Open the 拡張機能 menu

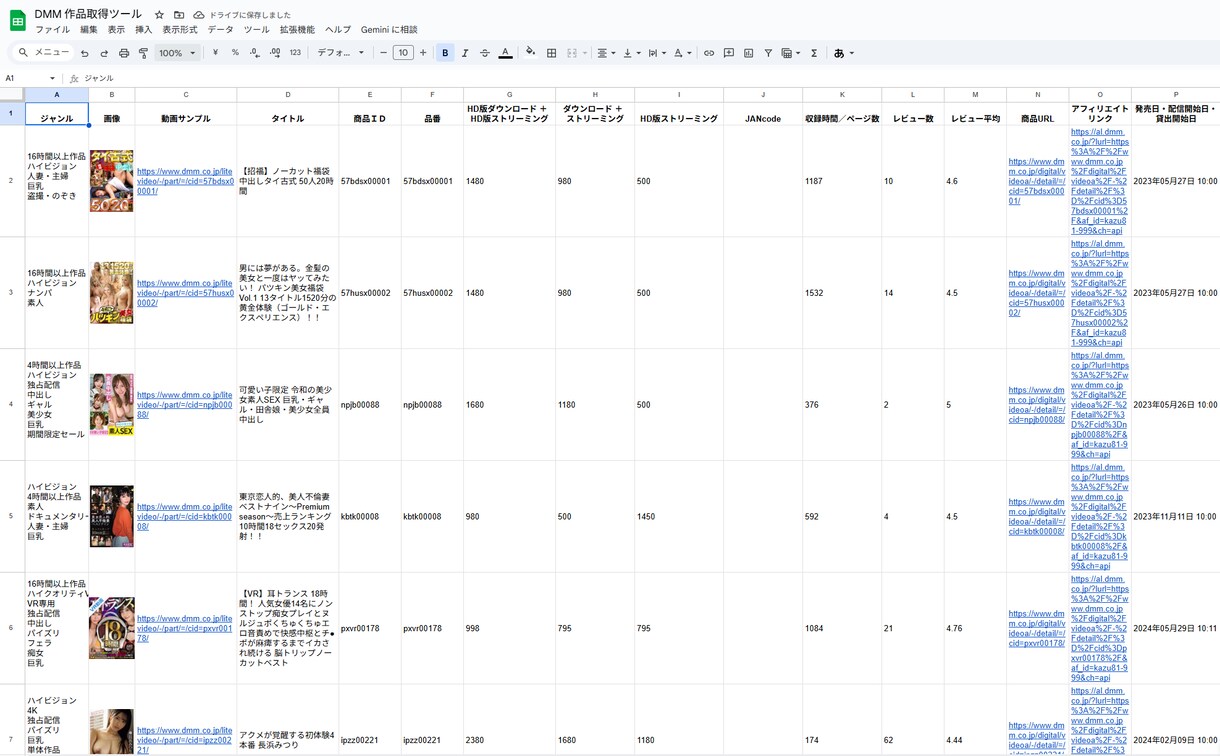click(297, 30)
